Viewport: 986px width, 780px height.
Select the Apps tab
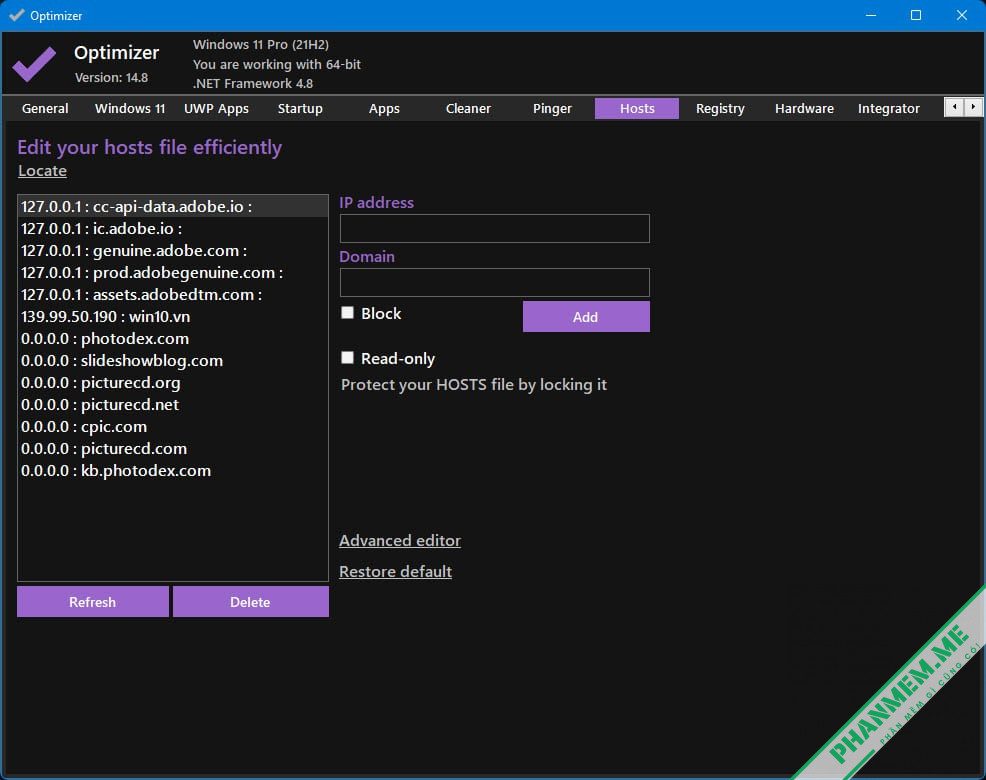(384, 108)
